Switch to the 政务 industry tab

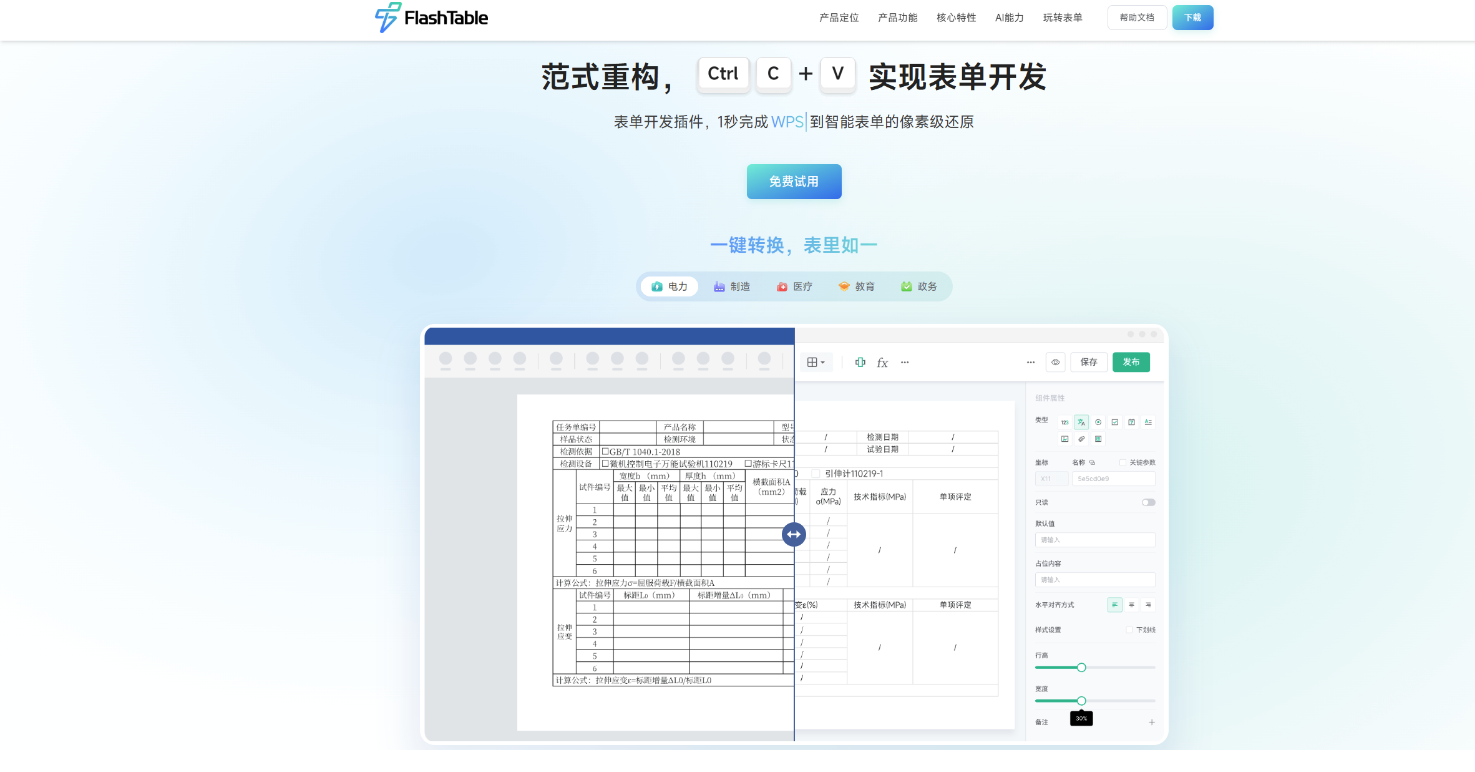pos(919,287)
